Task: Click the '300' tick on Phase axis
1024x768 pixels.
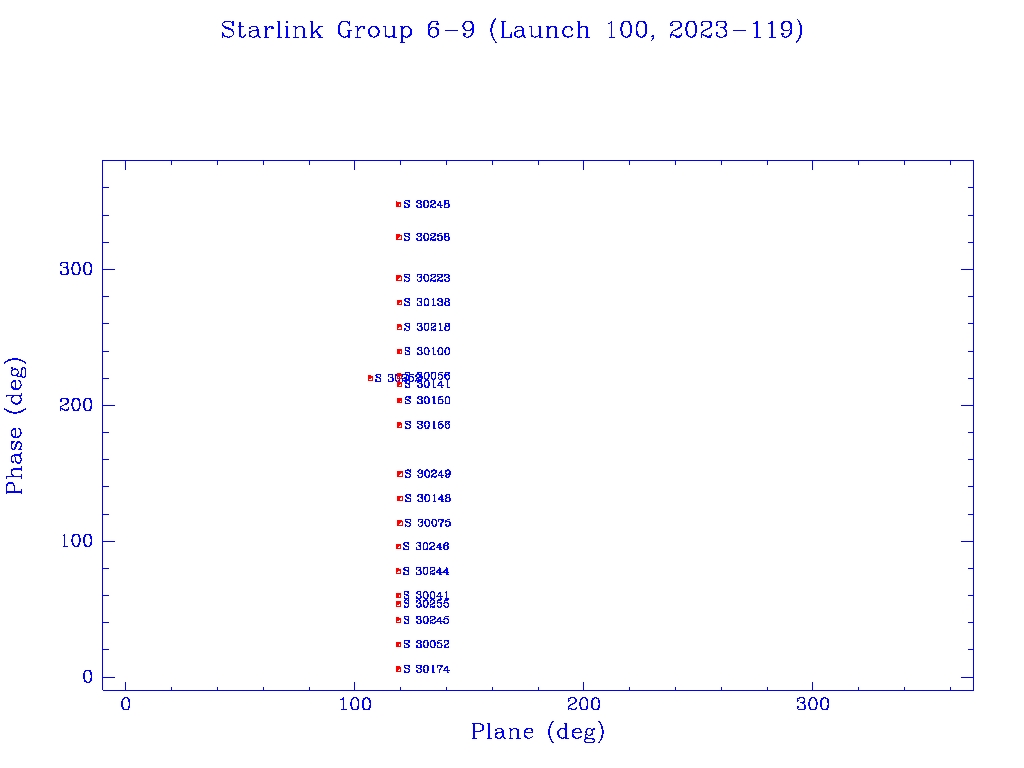Action: (x=76, y=269)
